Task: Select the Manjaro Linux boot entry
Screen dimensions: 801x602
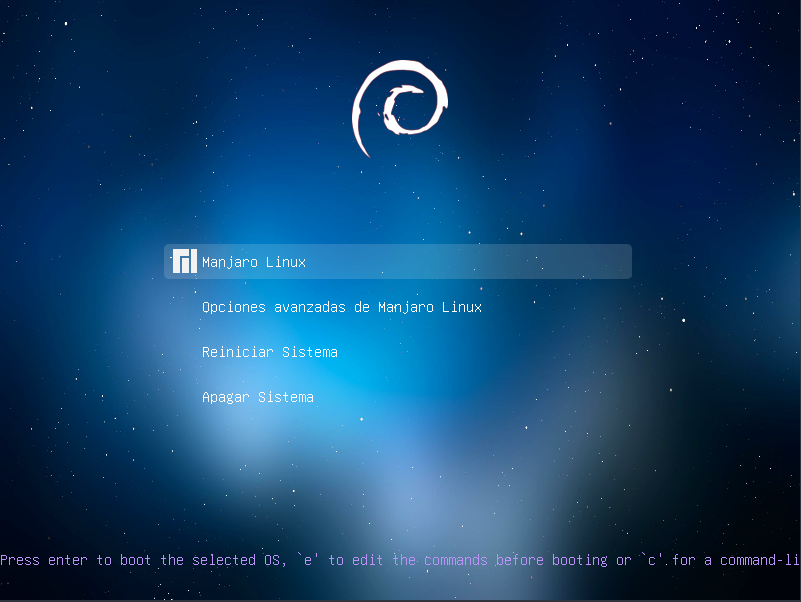Action: pos(397,262)
